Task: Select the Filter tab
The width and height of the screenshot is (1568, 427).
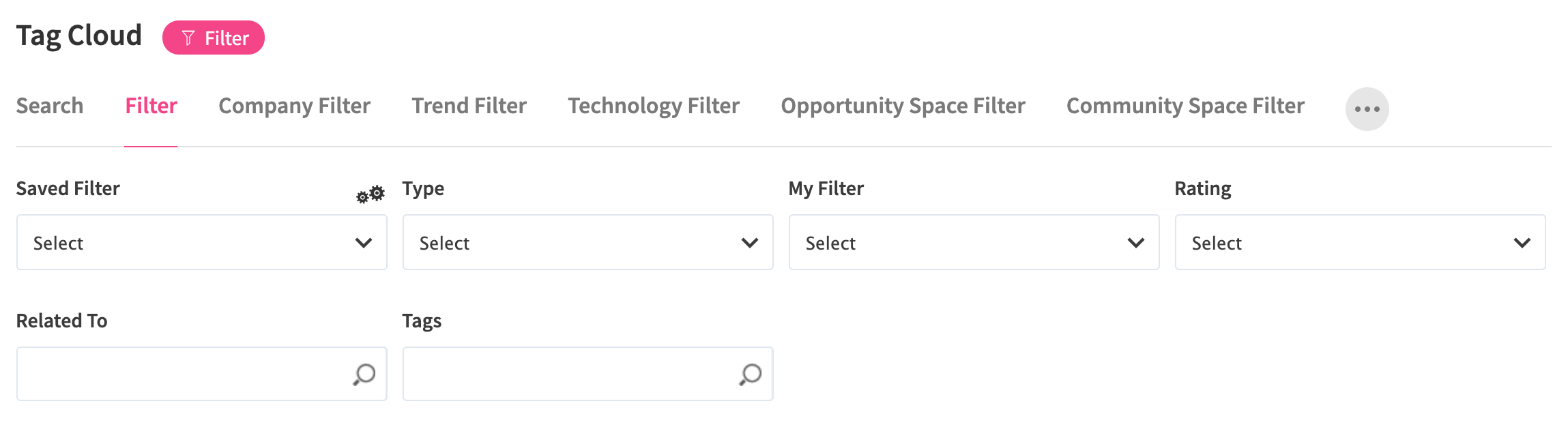Action: click(x=151, y=106)
